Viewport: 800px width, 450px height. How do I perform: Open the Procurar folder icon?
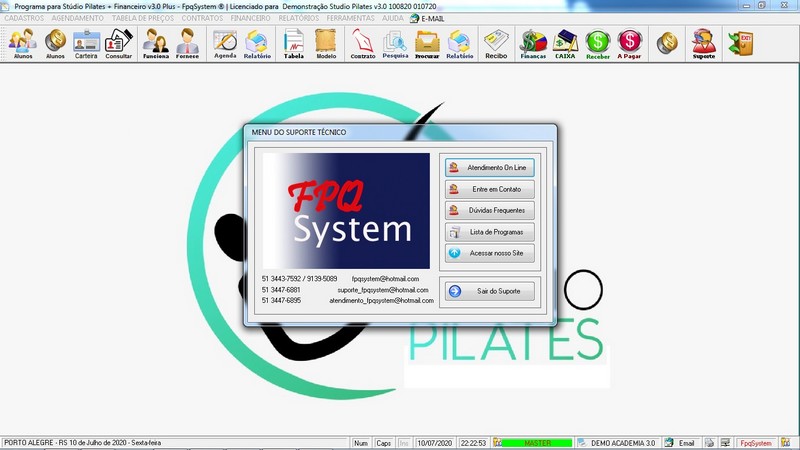coord(427,44)
